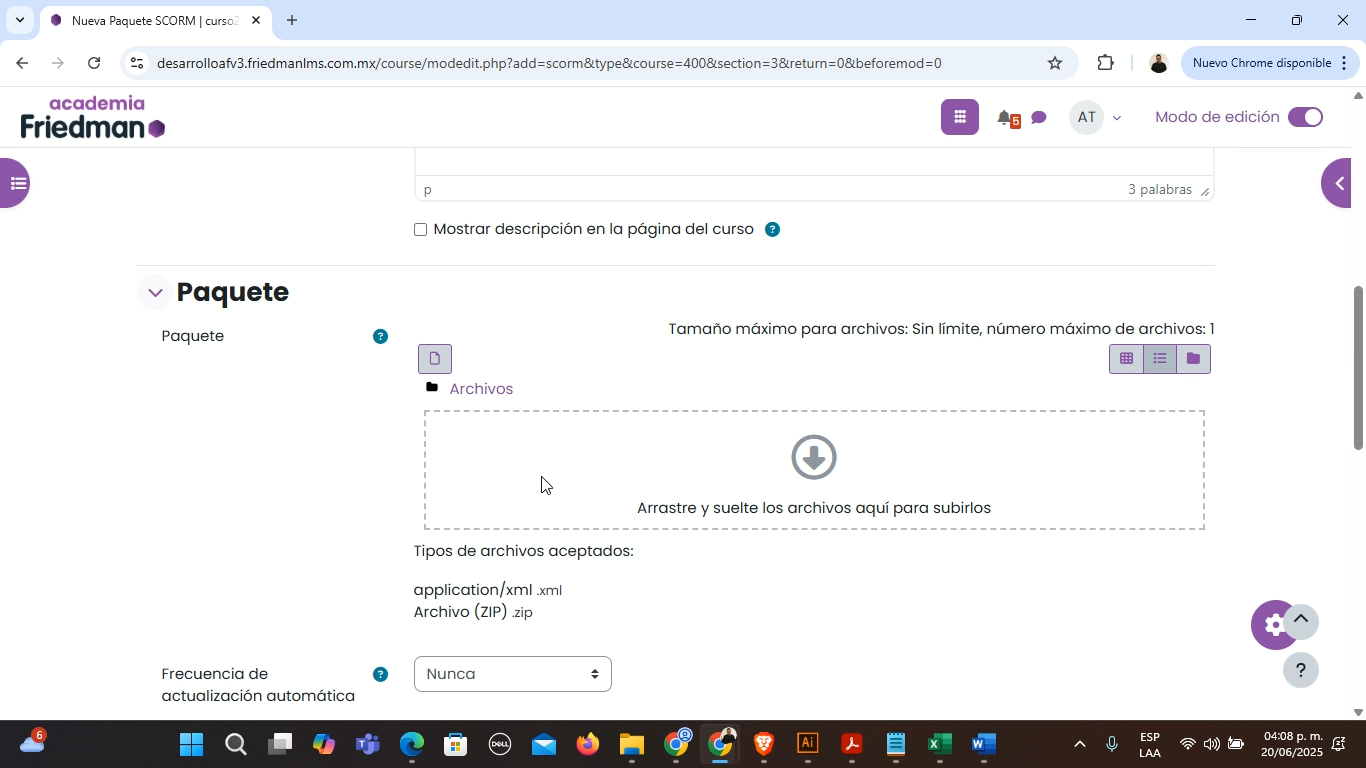This screenshot has height=768, width=1366.
Task: Click the '3 palabras' word count
Action: tap(1160, 189)
